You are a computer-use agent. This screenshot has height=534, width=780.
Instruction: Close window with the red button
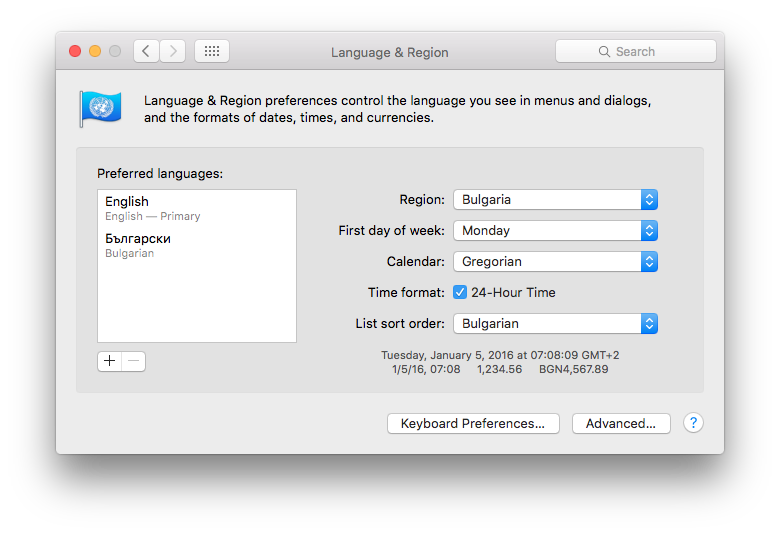(x=75, y=51)
